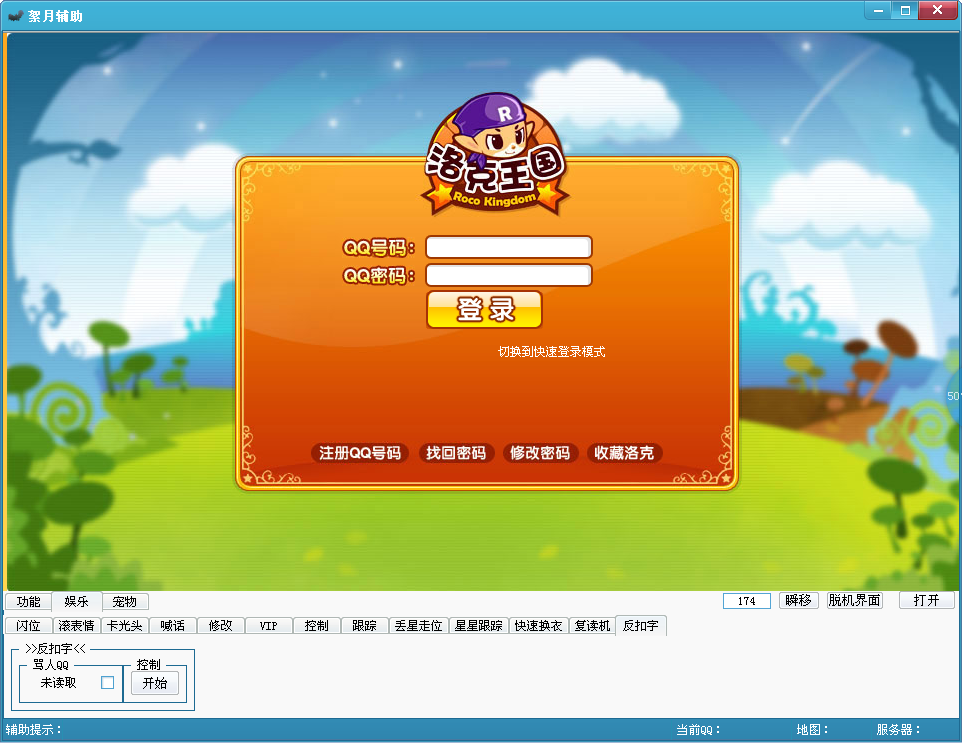Viewport: 962px width, 743px height.
Task: Maximize the 絮月辅助 window
Action: click(x=905, y=10)
